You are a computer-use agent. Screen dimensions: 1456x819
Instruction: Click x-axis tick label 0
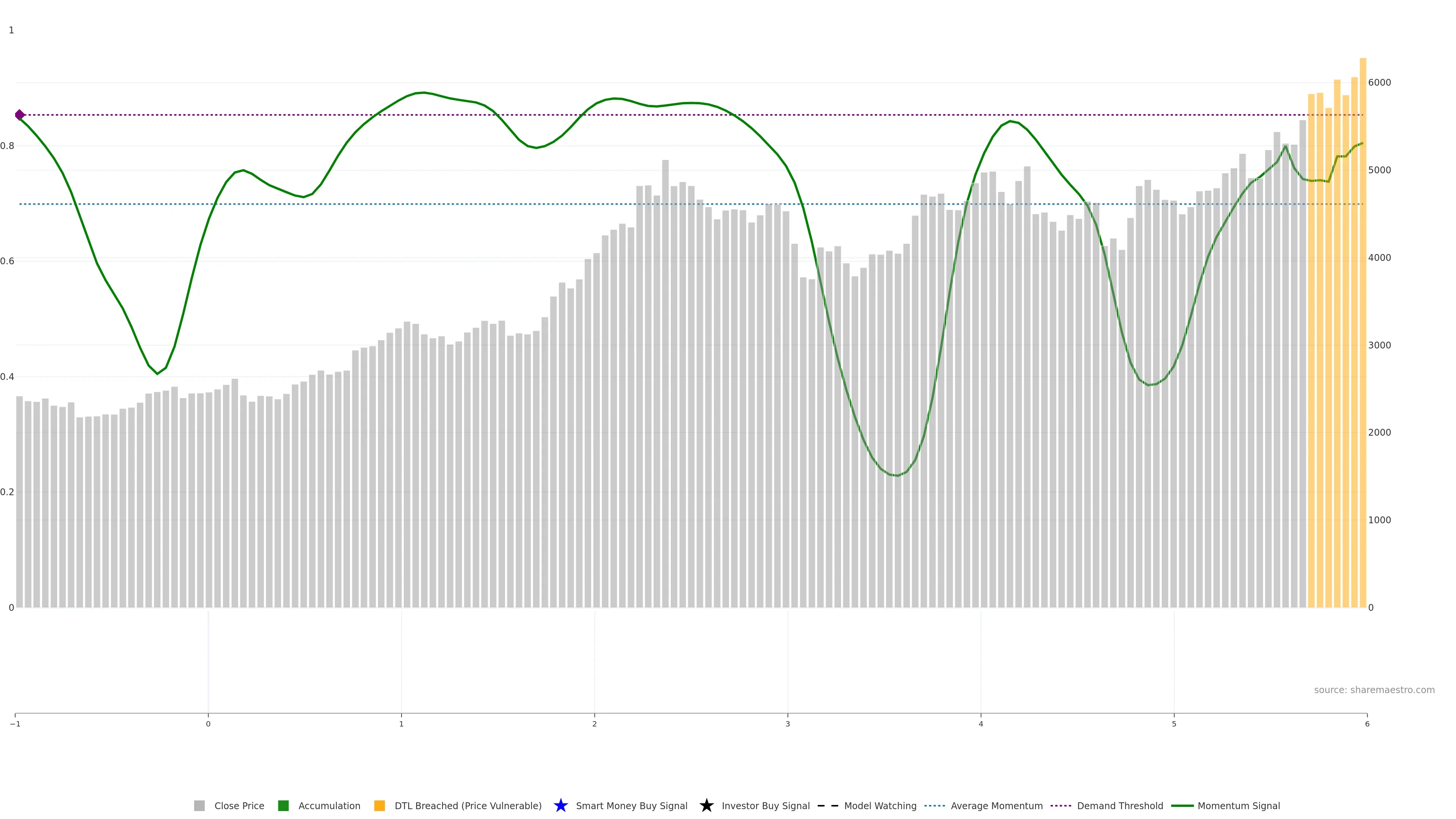[208, 724]
